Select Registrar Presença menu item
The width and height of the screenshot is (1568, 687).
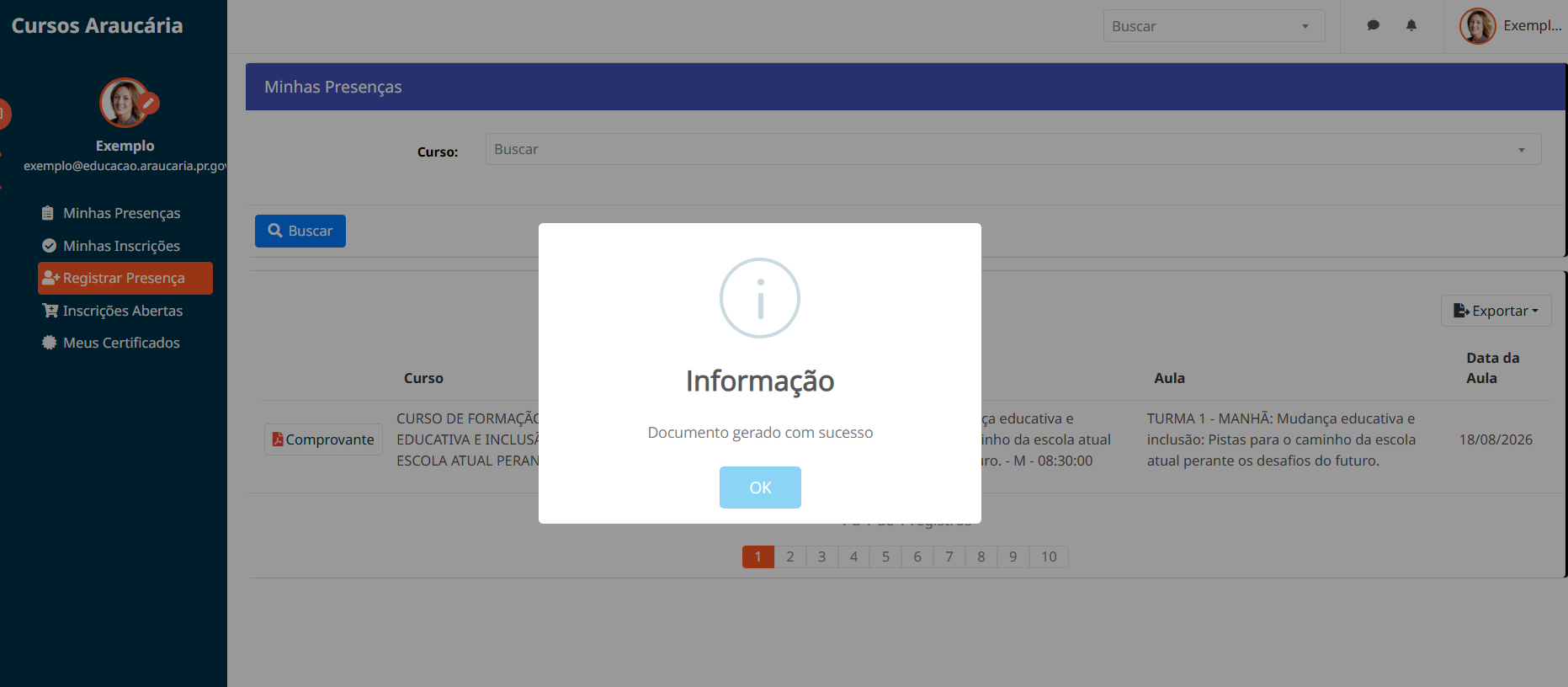[x=125, y=278]
